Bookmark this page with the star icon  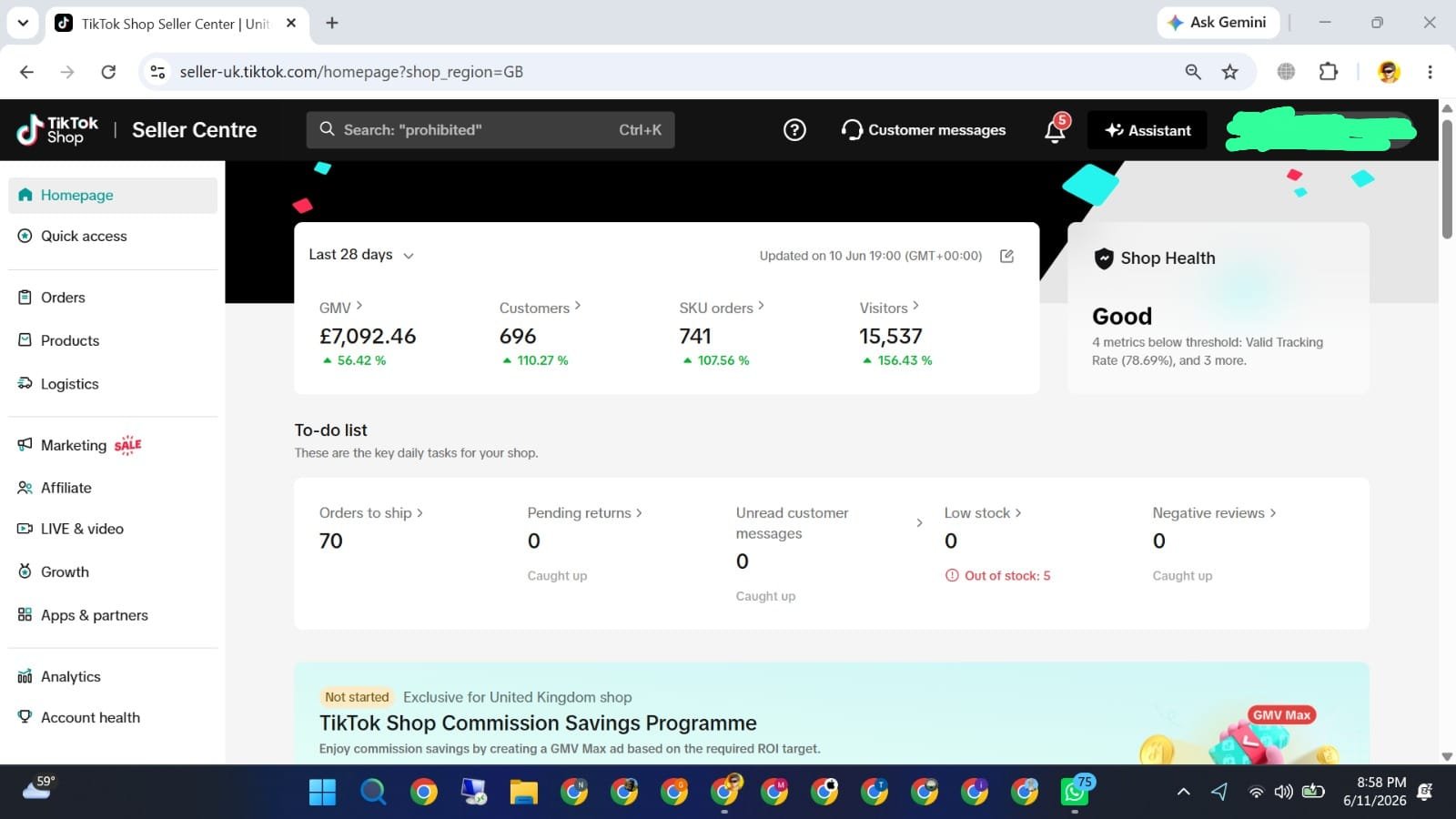click(1230, 72)
